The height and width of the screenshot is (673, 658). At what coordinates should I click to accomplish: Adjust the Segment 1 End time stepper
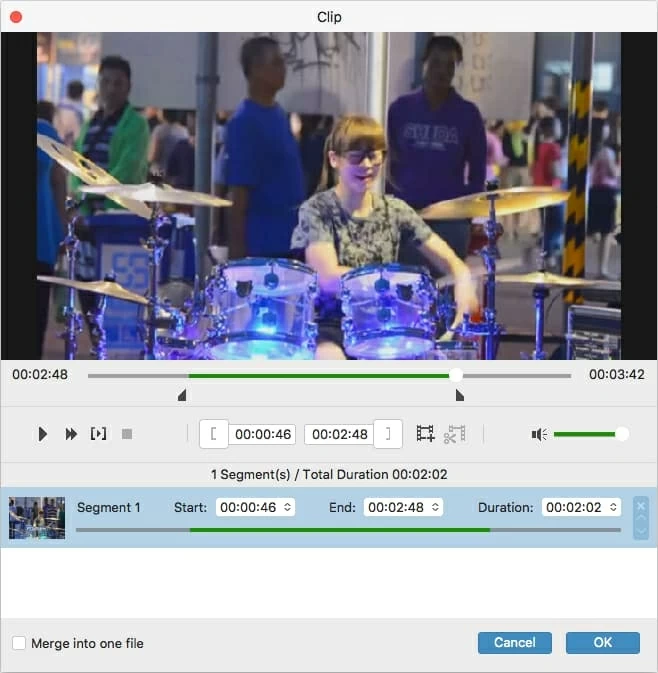436,507
